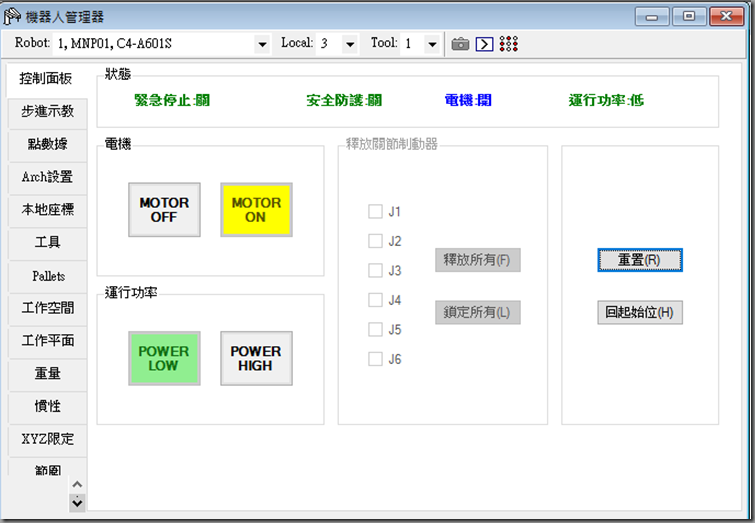Check the J5 brake checkbox

pos(375,329)
